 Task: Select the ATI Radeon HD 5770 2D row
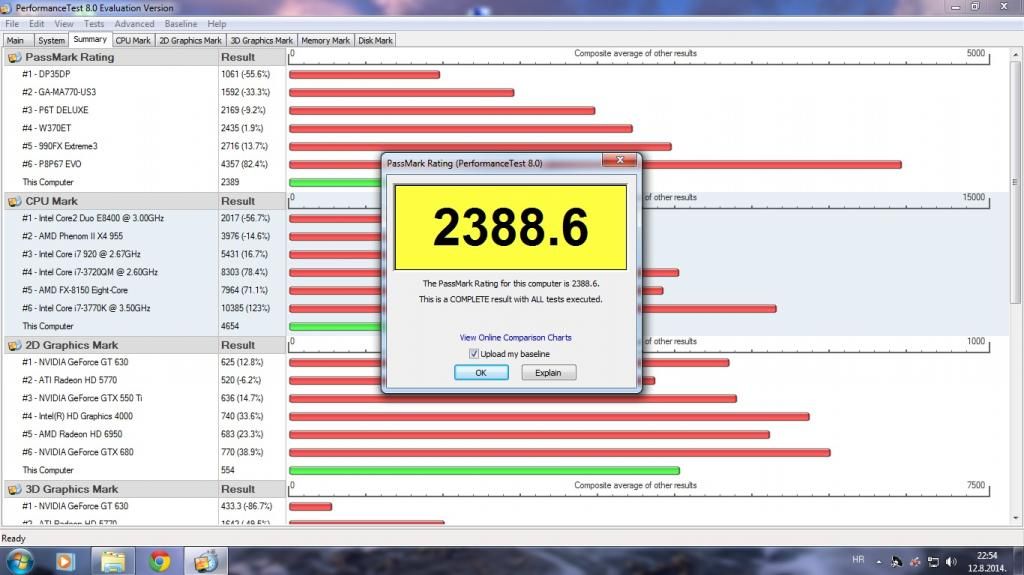tap(144, 380)
